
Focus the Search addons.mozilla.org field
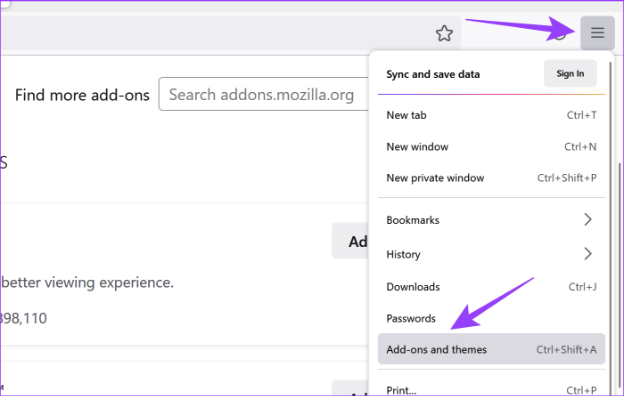click(263, 94)
